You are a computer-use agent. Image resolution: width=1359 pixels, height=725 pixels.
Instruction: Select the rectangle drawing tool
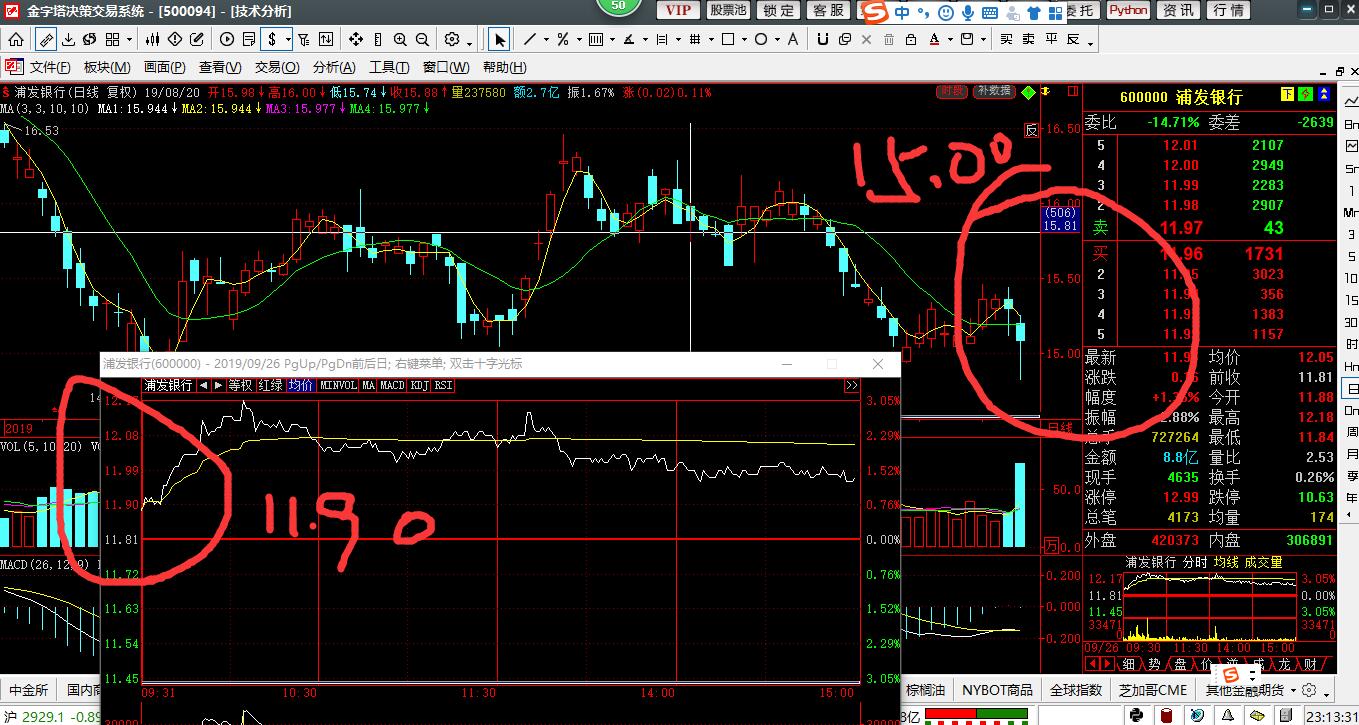pyautogui.click(x=727, y=39)
